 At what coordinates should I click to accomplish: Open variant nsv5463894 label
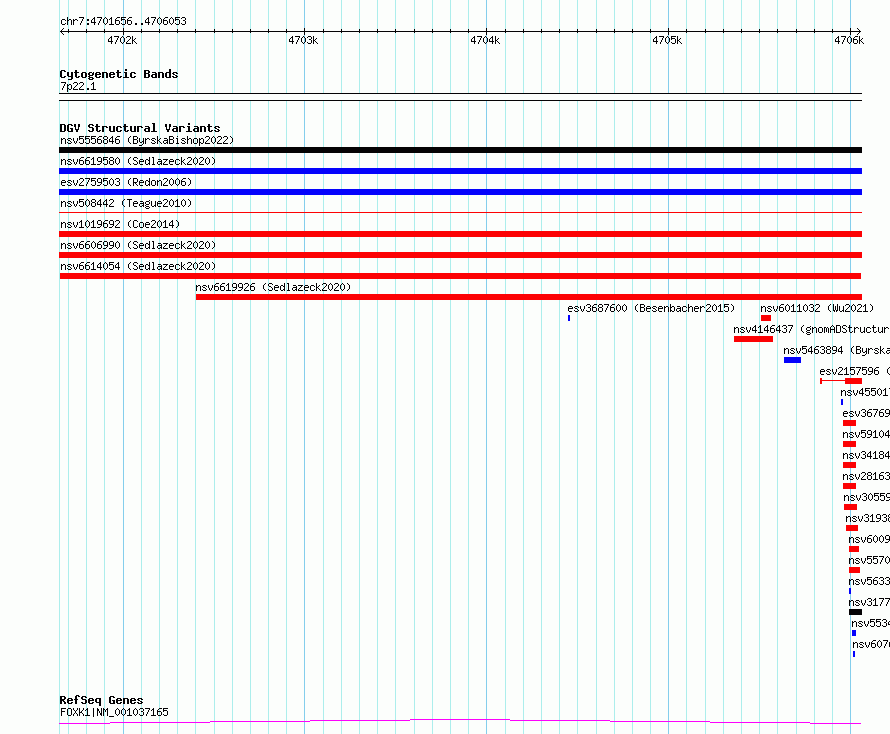click(836, 350)
